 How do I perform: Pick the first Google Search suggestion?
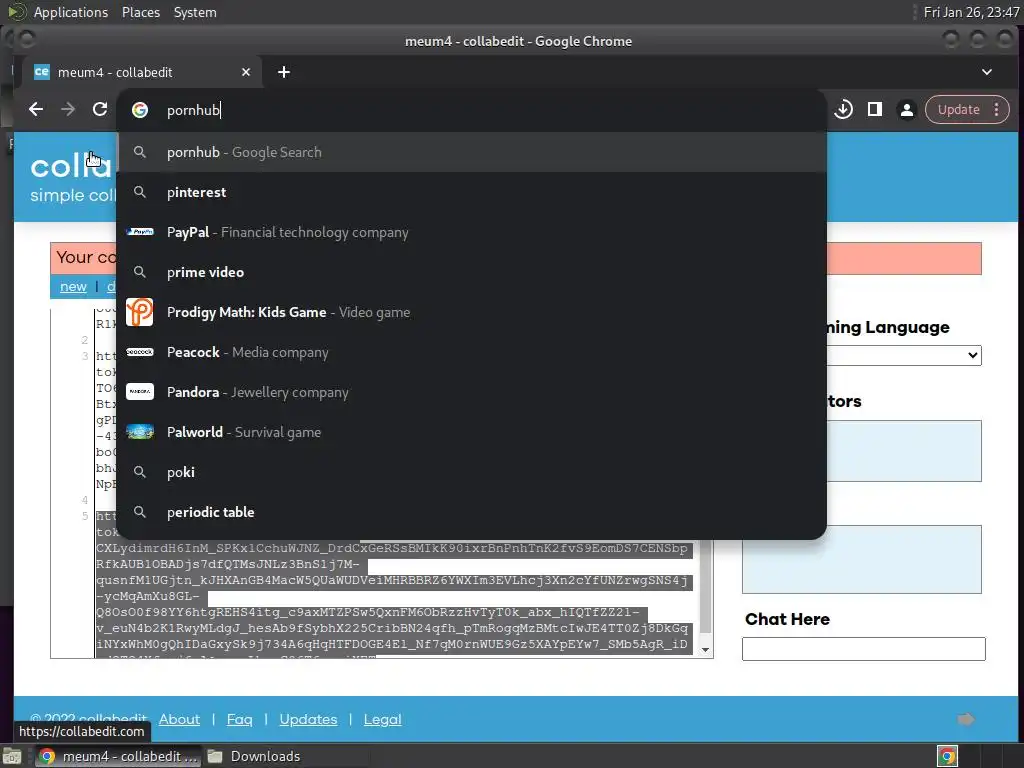coord(472,152)
